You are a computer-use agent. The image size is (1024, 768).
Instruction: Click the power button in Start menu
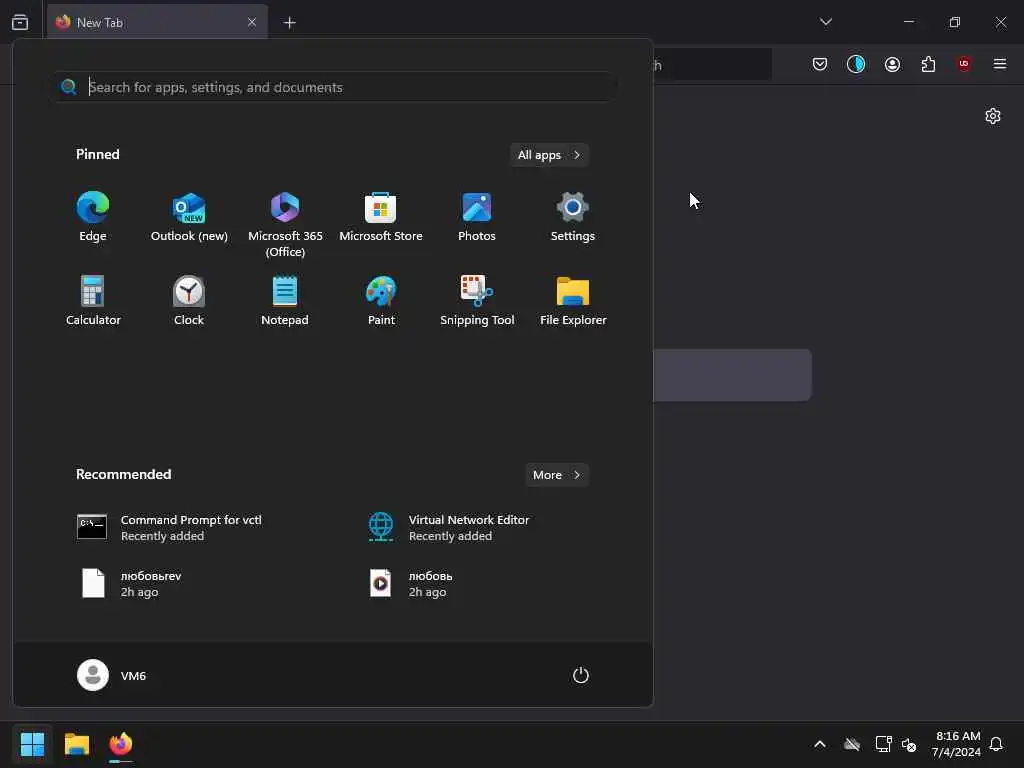[581, 675]
